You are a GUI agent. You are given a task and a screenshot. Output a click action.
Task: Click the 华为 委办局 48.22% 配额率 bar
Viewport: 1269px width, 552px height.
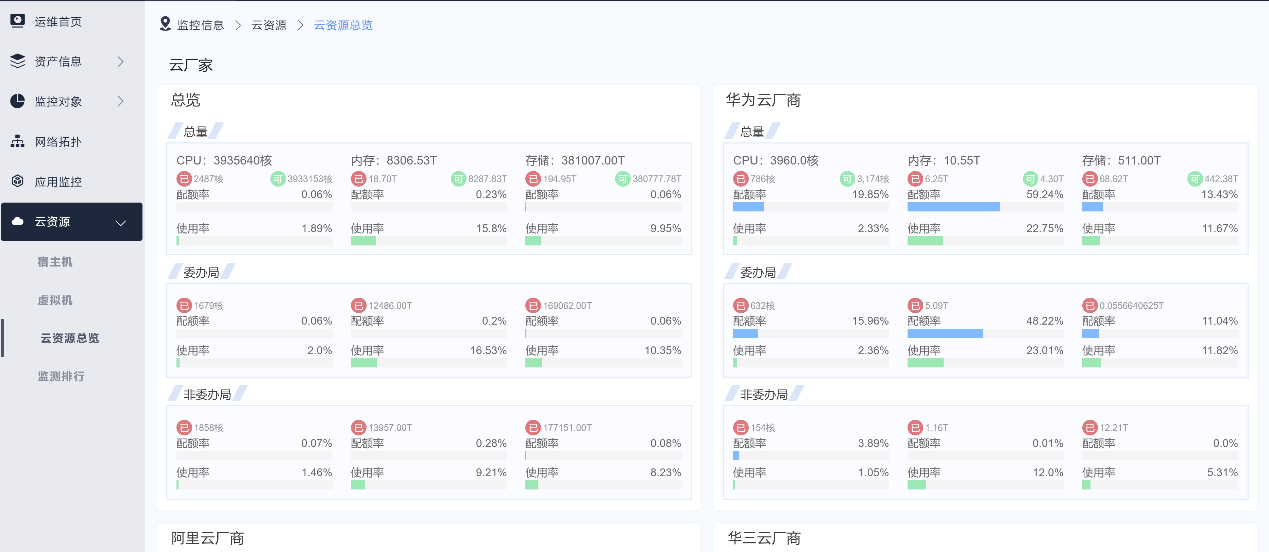pos(985,333)
